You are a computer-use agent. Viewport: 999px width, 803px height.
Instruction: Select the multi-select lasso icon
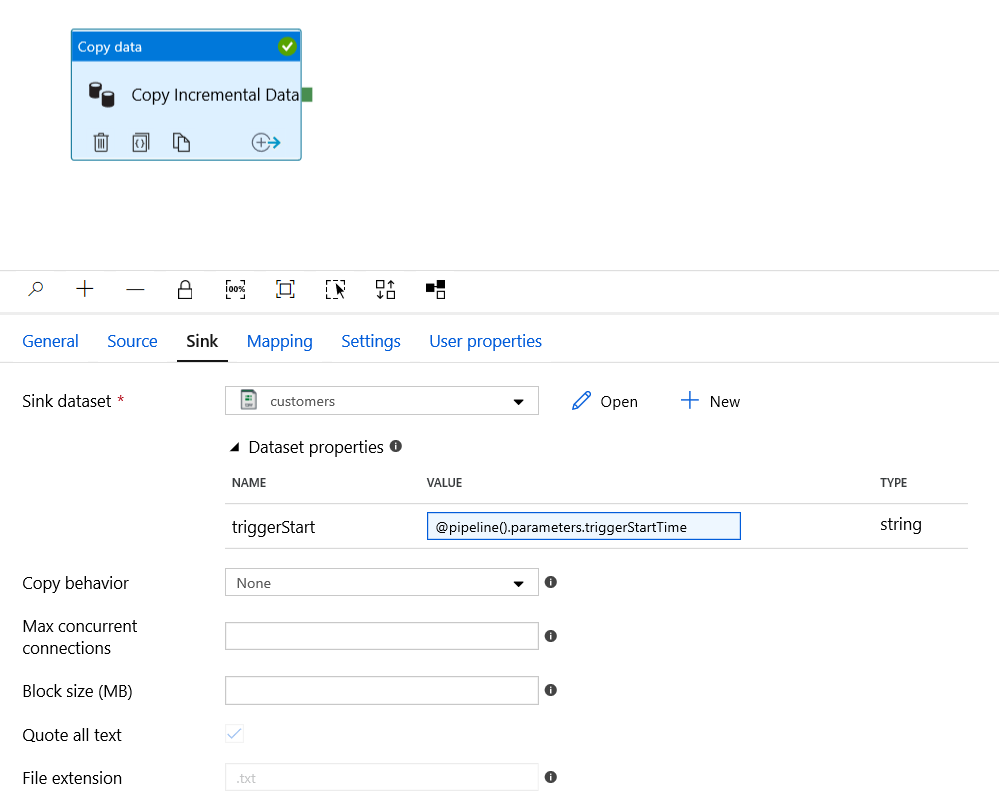pos(335,289)
